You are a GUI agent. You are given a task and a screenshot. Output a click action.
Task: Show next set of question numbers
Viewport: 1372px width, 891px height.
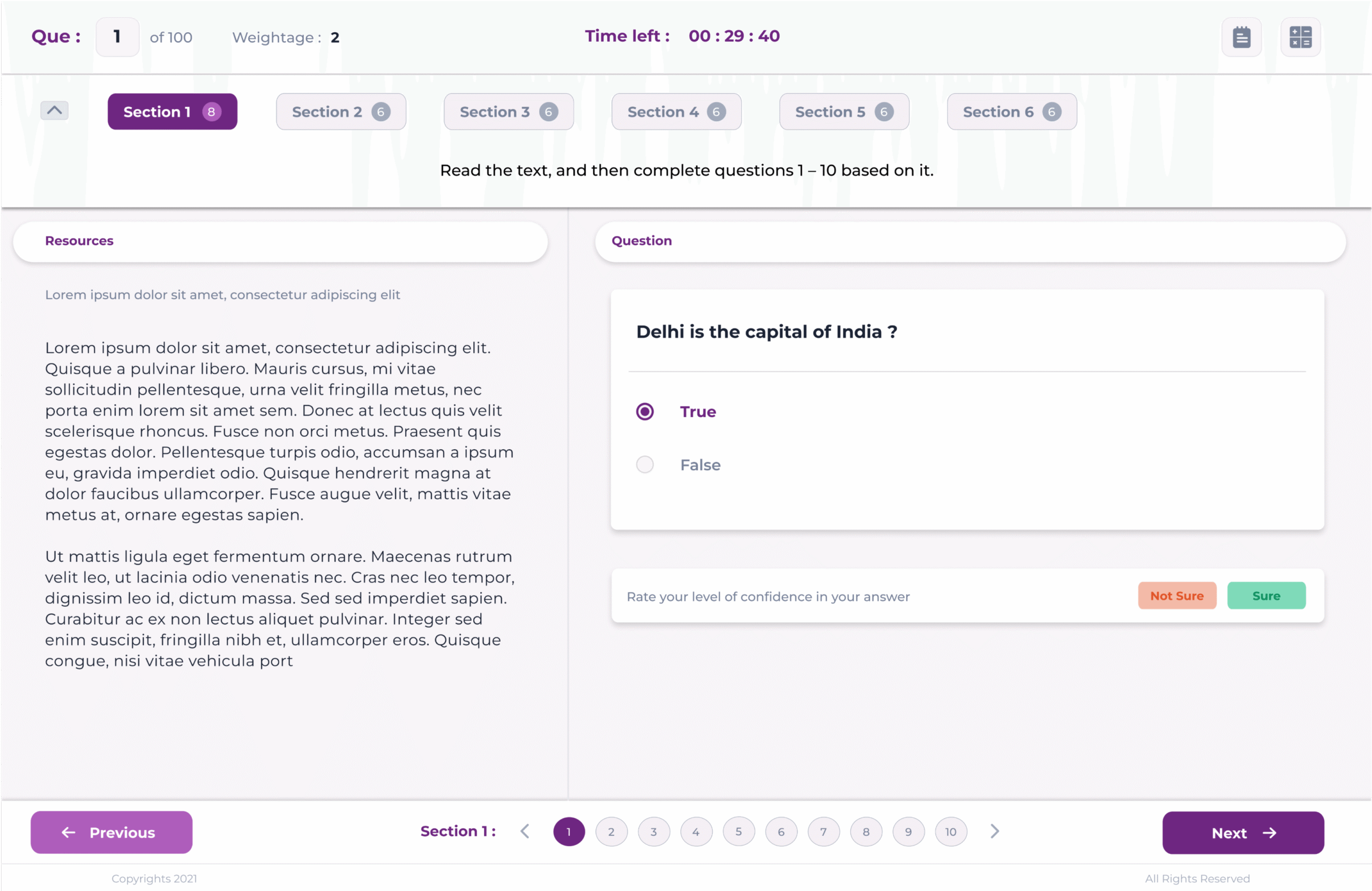[994, 831]
